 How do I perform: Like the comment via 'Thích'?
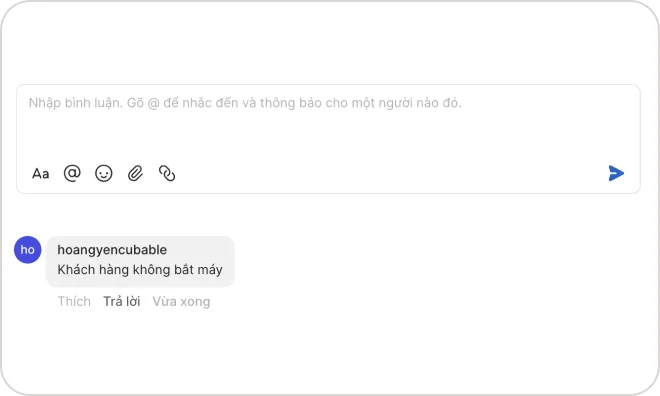point(74,301)
